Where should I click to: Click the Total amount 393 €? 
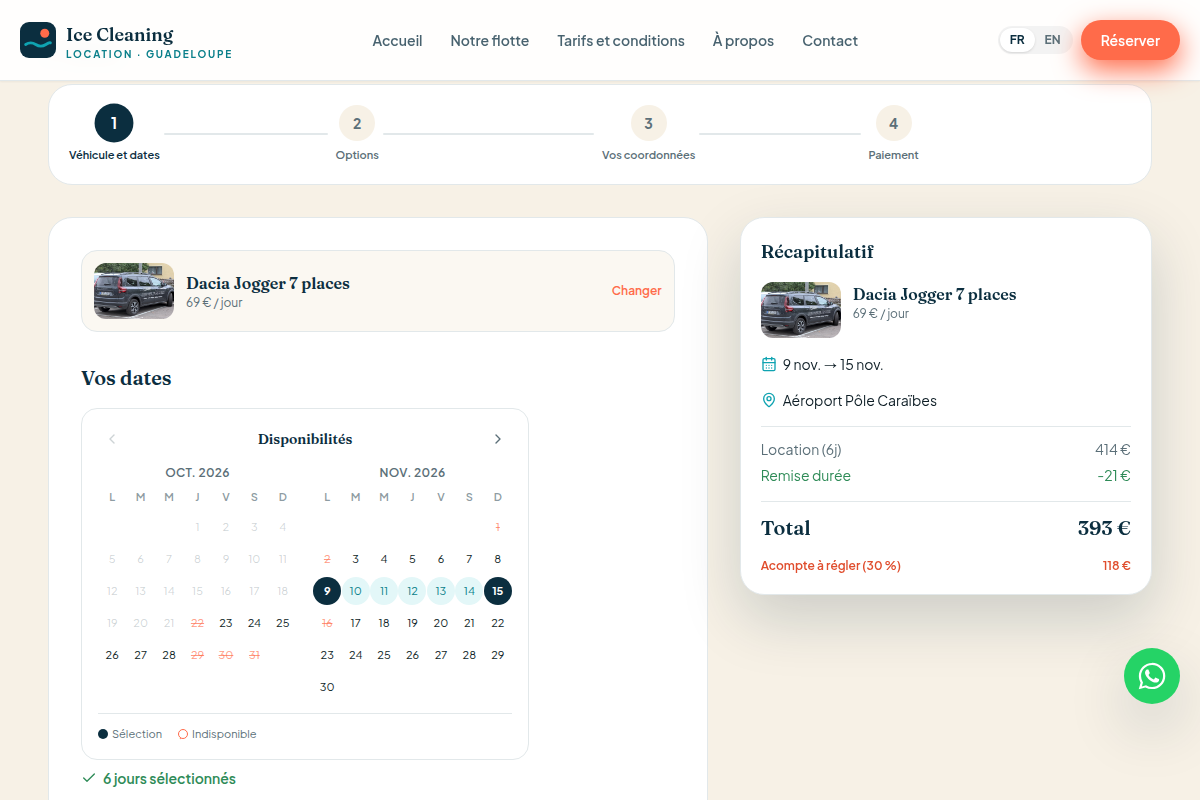click(x=1104, y=528)
